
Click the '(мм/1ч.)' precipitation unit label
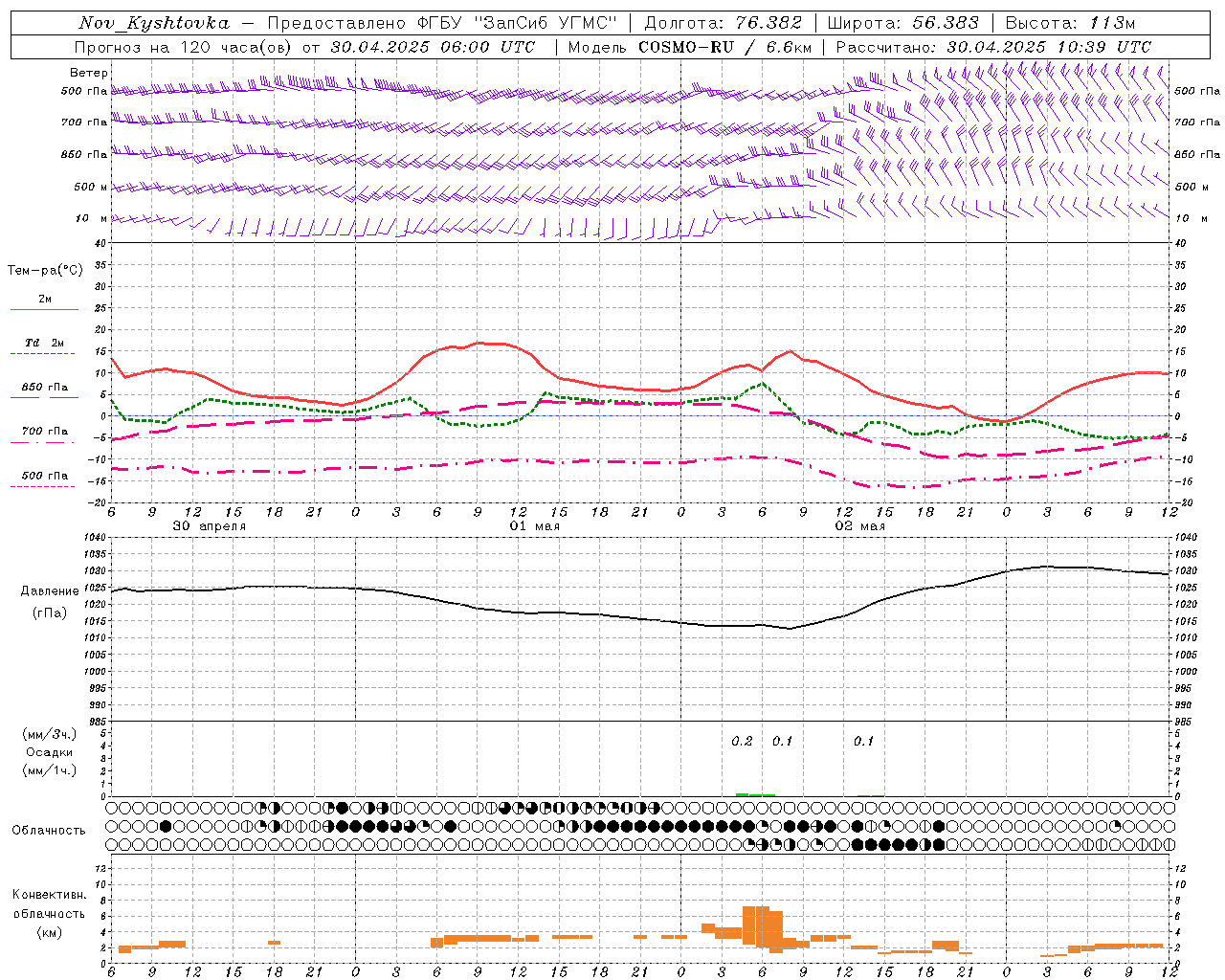click(x=50, y=770)
